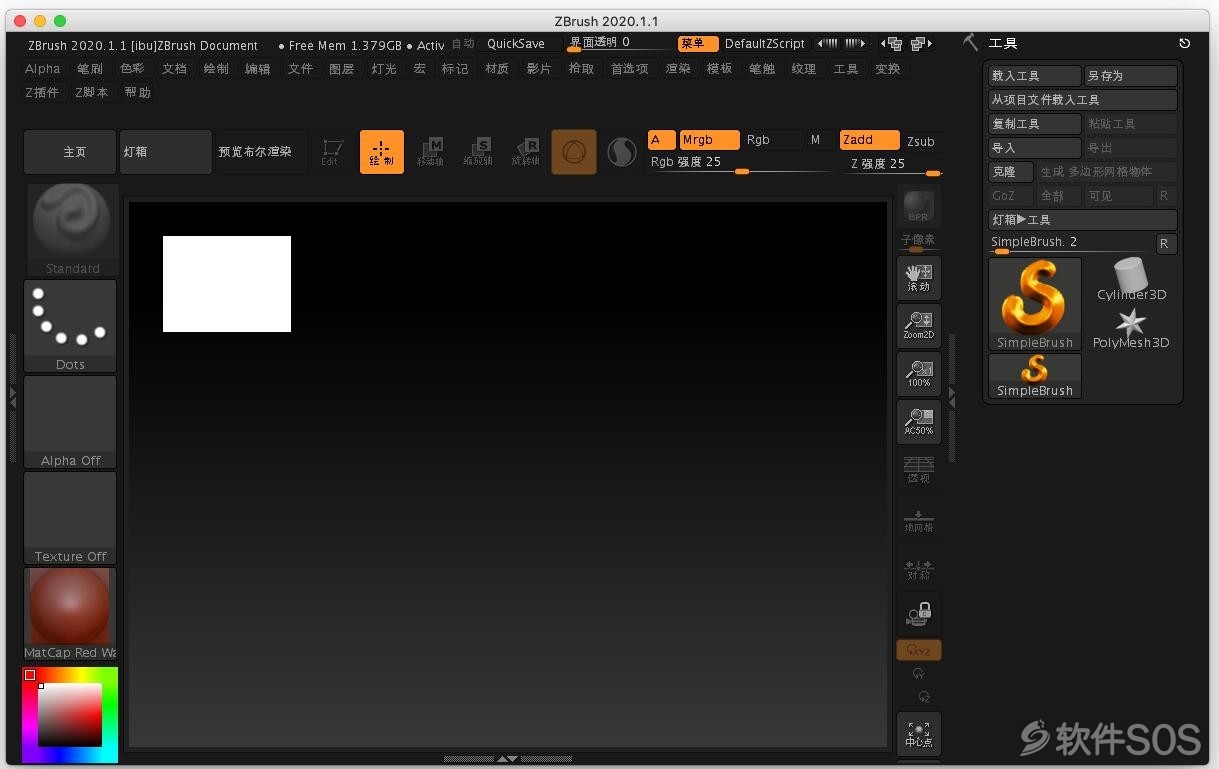Open the Dots stroke selector
The width and height of the screenshot is (1219, 769).
click(x=70, y=326)
